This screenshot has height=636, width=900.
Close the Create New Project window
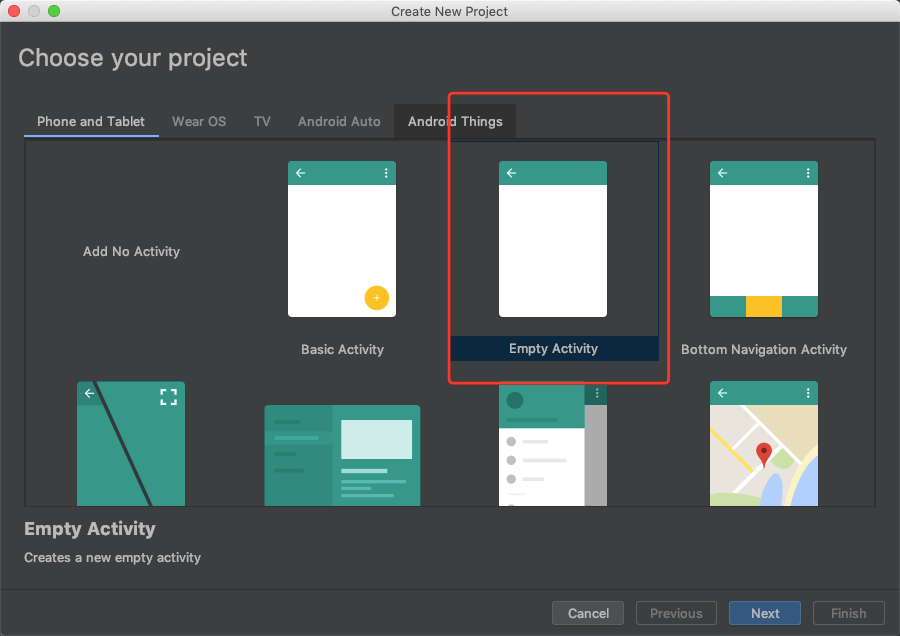(14, 11)
